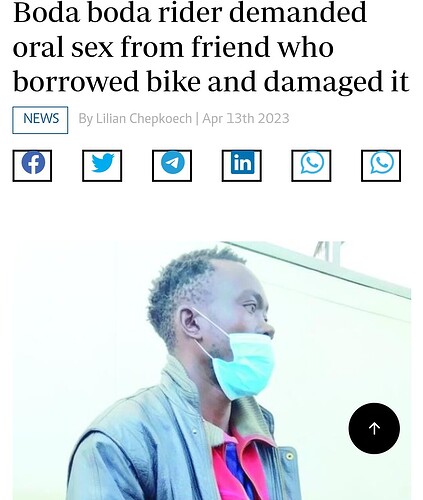Share the article via Twitter bird icon
The width and height of the screenshot is (423, 500).
pyautogui.click(x=102, y=166)
